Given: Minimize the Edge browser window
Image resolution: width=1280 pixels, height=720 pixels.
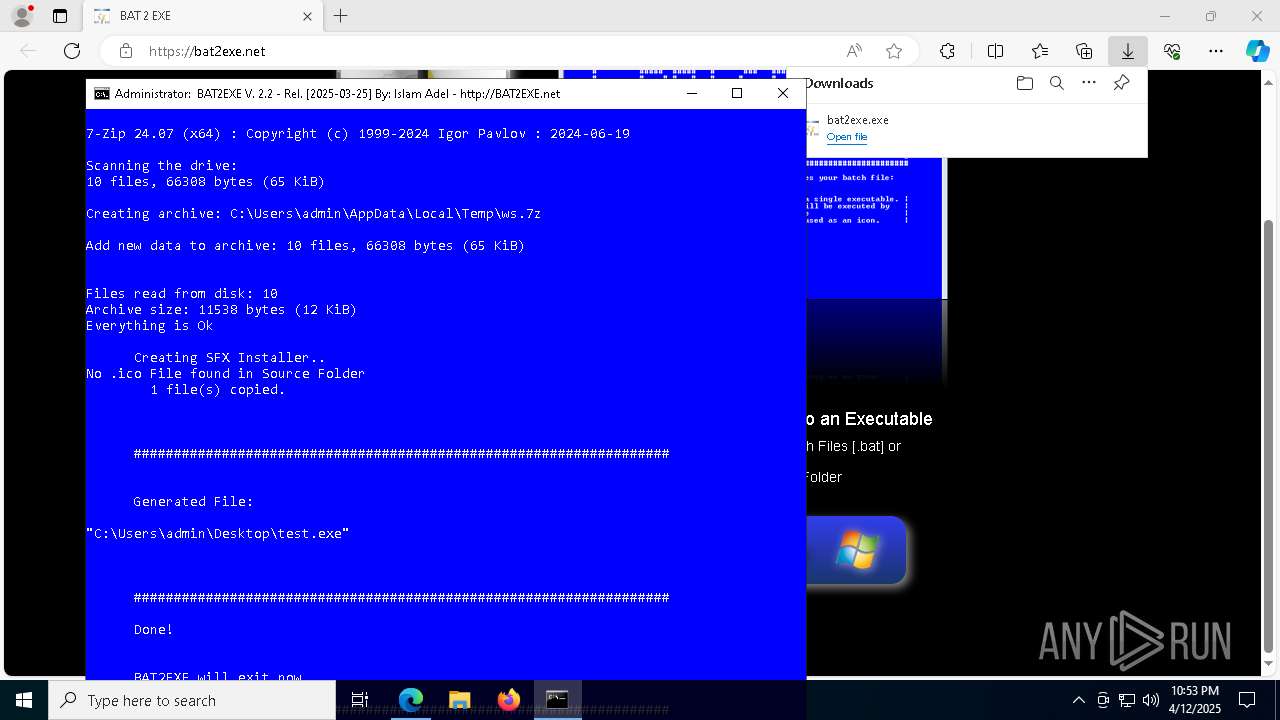Looking at the screenshot, I should click(x=1165, y=16).
